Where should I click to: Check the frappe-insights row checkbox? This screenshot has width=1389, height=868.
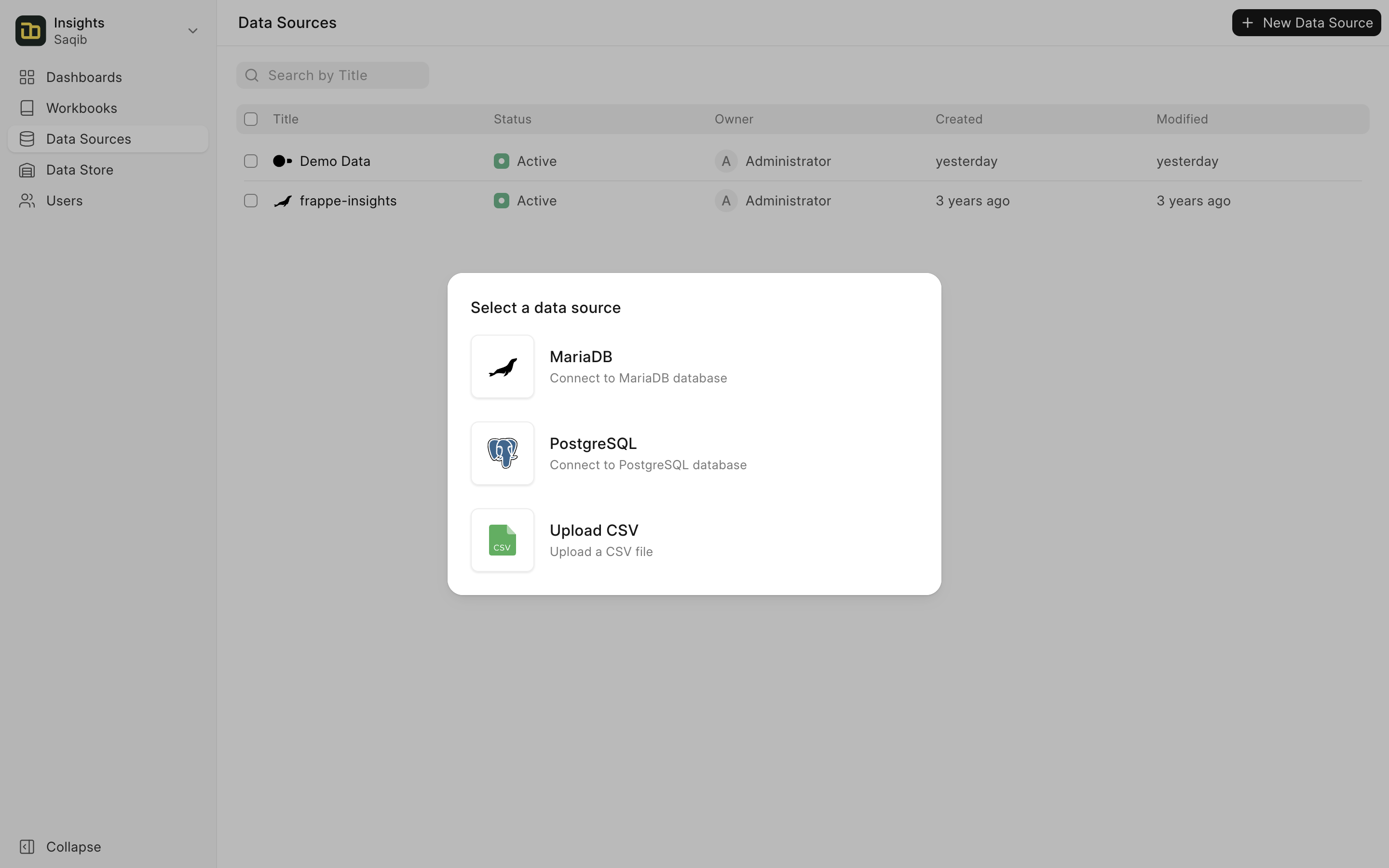click(x=251, y=200)
